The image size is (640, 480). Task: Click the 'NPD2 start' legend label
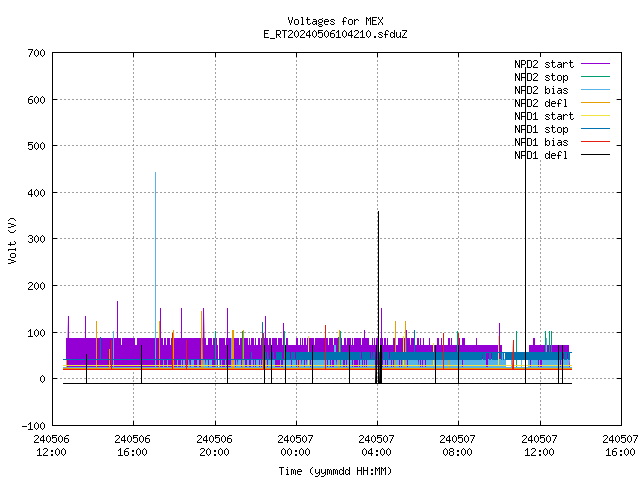click(544, 64)
